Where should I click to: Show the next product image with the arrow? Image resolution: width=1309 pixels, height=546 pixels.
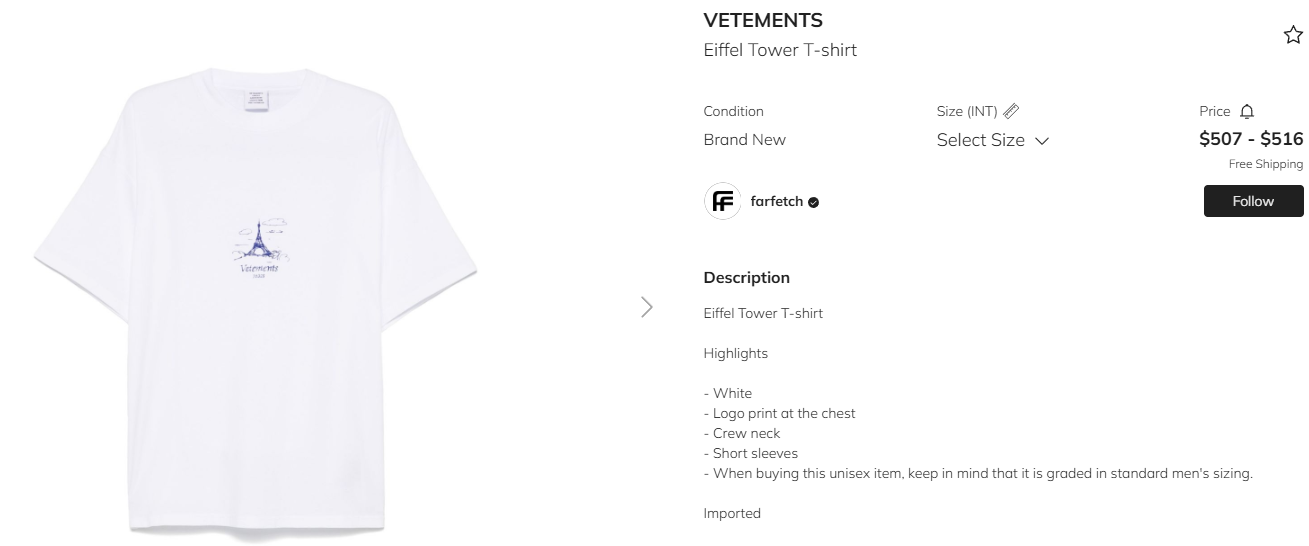[647, 307]
